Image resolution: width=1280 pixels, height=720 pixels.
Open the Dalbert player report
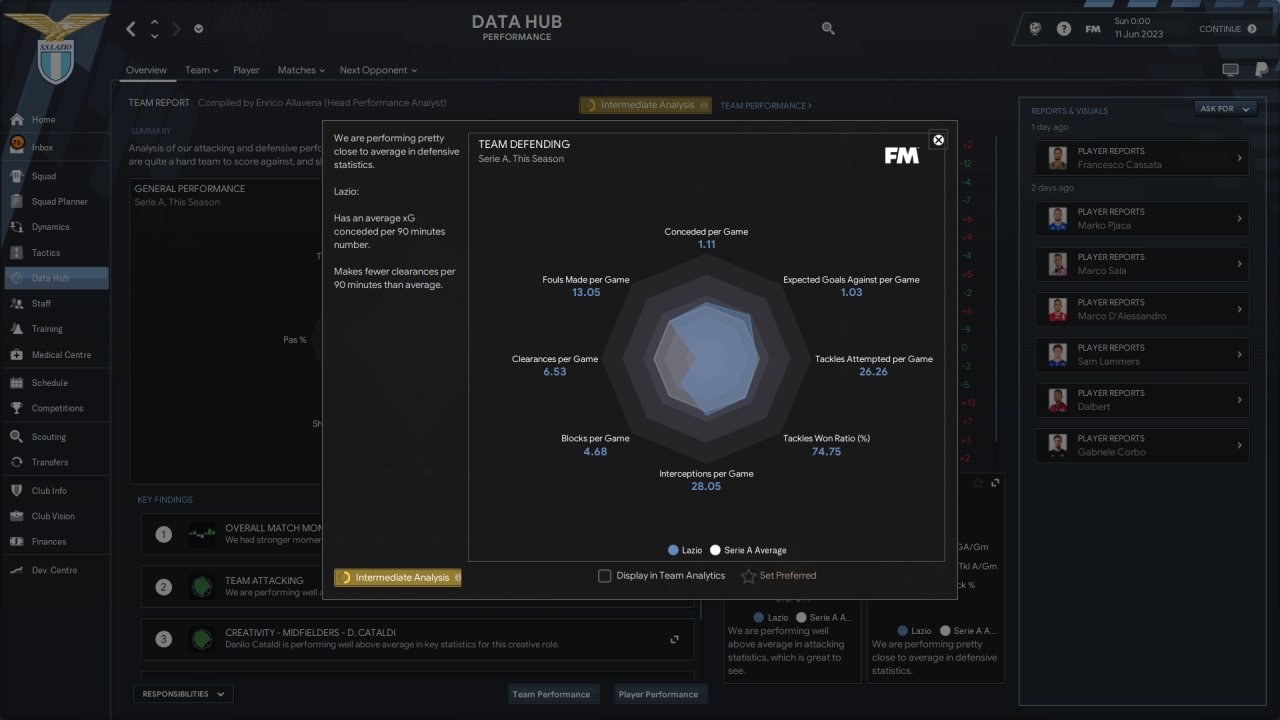(1142, 400)
